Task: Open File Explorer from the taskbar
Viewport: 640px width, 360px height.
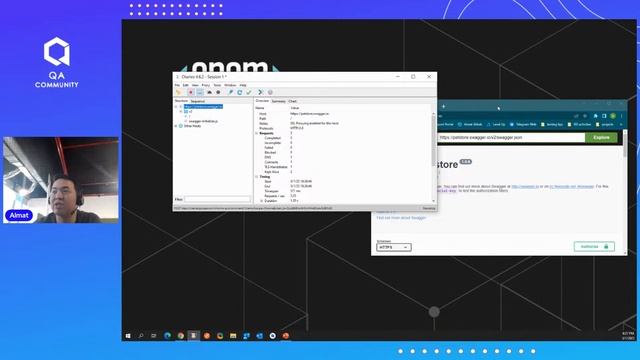Action: (233, 336)
